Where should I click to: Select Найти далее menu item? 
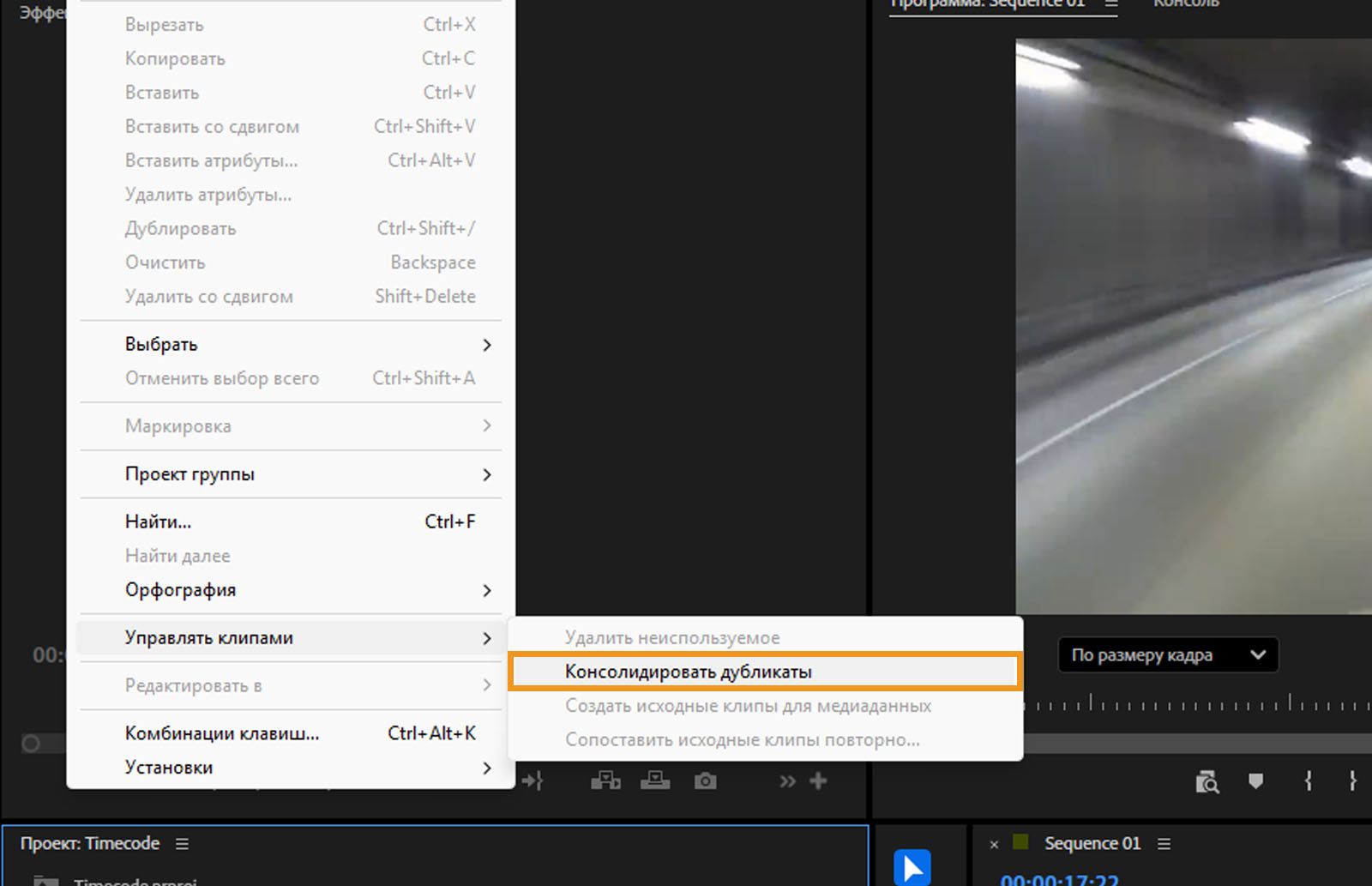click(291, 556)
